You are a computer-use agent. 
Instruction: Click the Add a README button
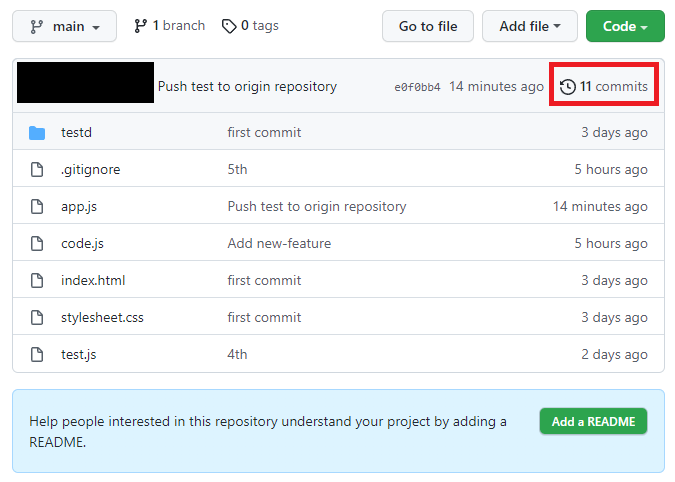click(x=593, y=421)
